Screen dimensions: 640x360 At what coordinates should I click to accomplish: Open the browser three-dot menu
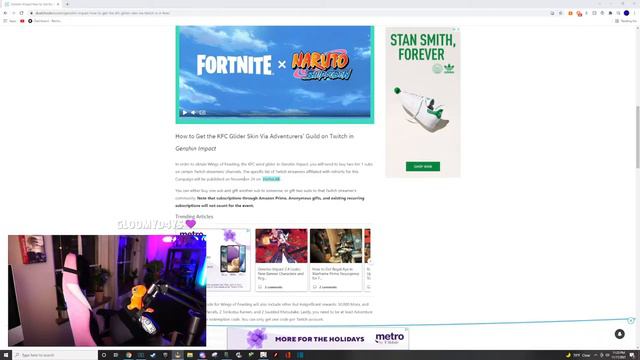(635, 13)
